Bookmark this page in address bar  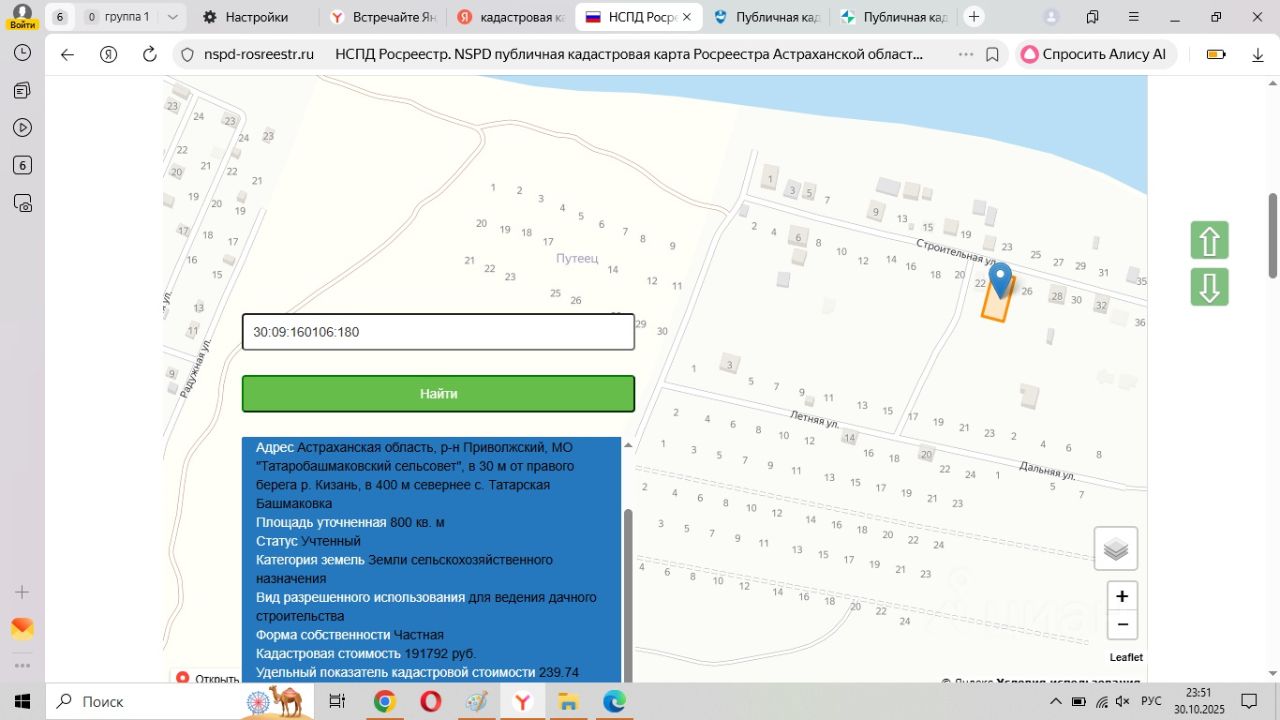pyautogui.click(x=992, y=55)
